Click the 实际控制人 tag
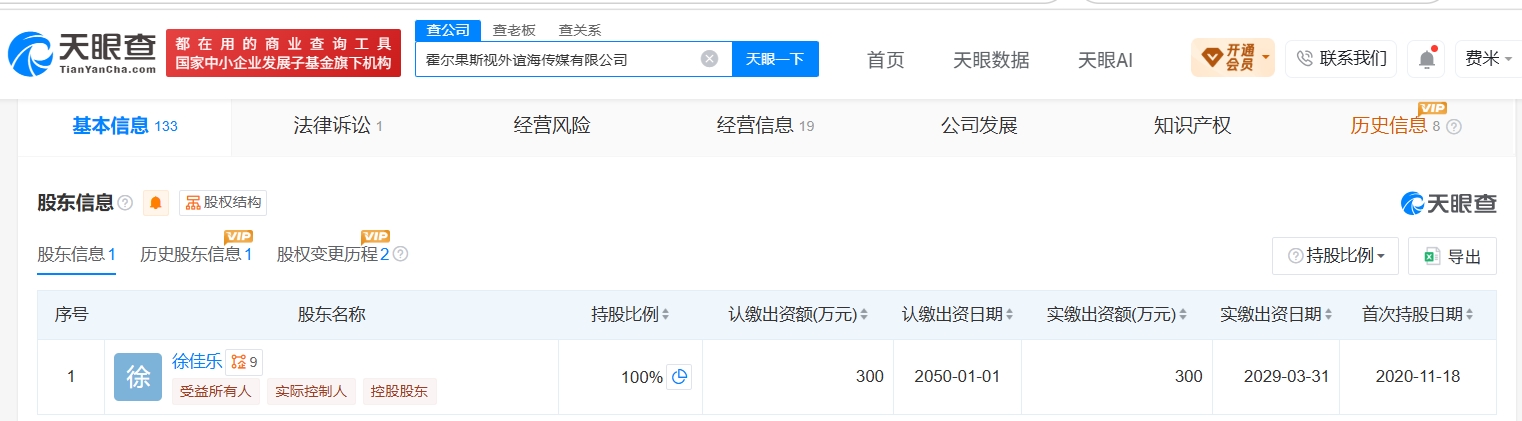 pos(311,391)
